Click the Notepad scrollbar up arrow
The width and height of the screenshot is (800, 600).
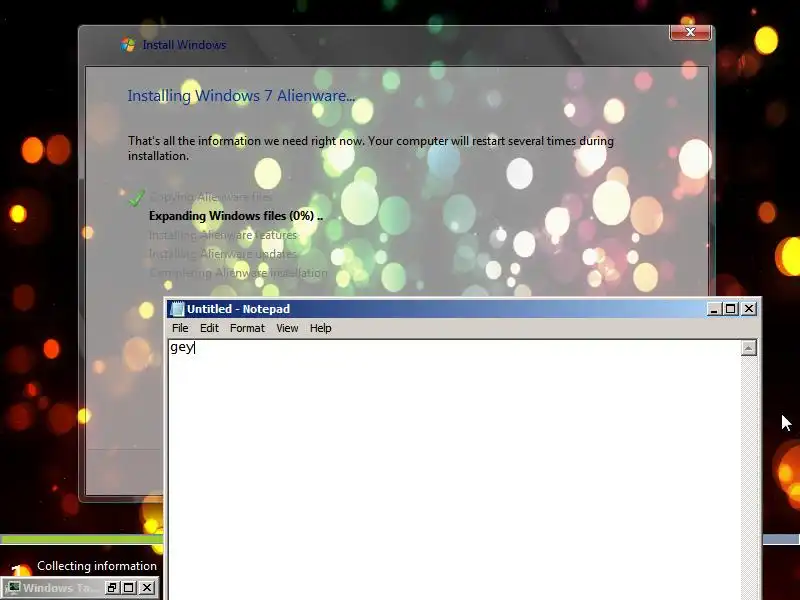748,348
